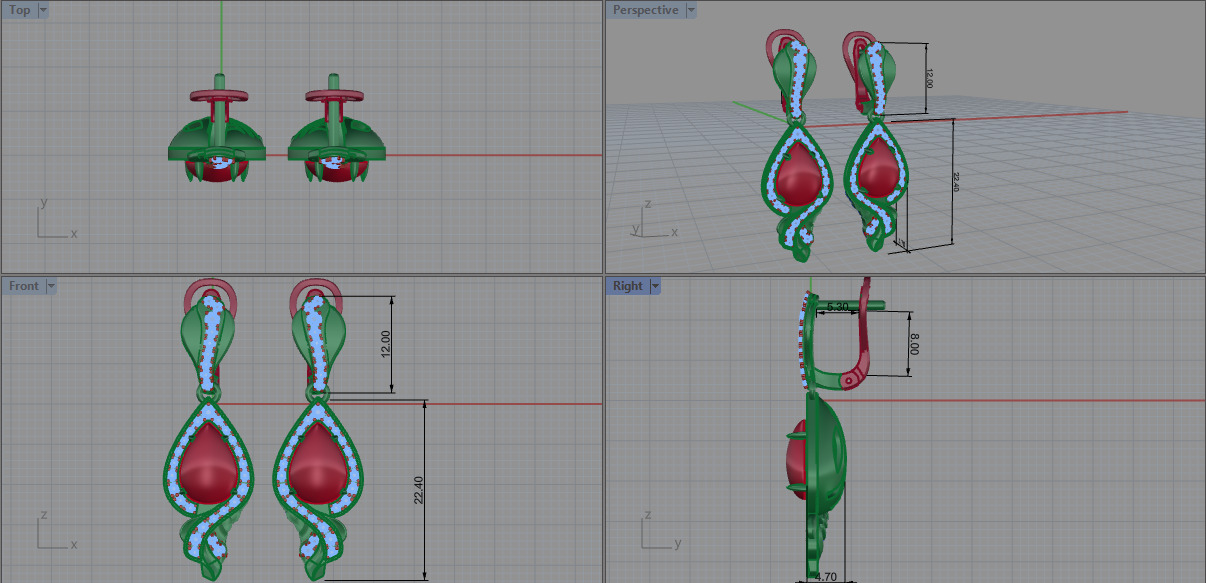Select the 5.30 dimension in Right view
Image resolution: width=1206 pixels, height=583 pixels.
click(x=838, y=306)
